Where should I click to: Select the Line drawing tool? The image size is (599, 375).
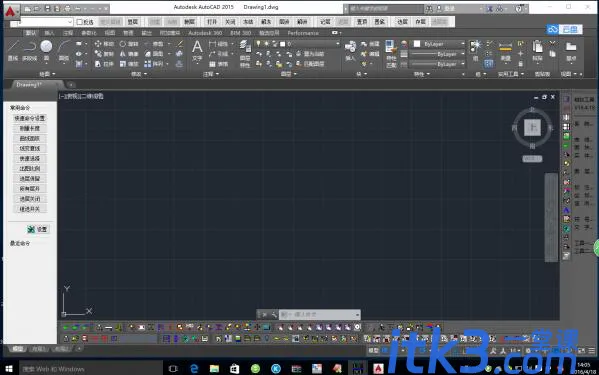[x=13, y=51]
